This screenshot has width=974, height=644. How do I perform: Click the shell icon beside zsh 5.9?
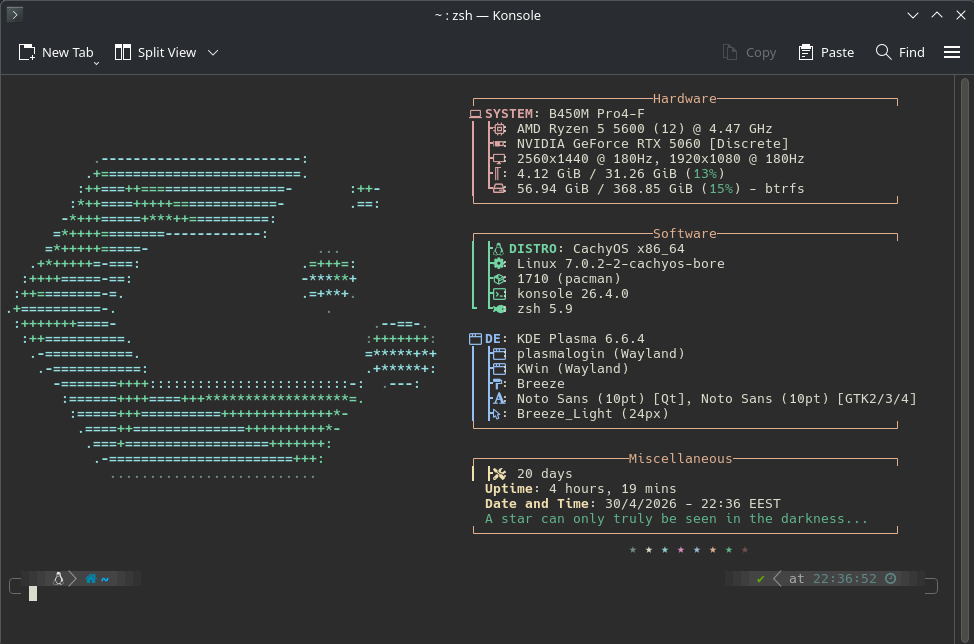pyautogui.click(x=499, y=309)
